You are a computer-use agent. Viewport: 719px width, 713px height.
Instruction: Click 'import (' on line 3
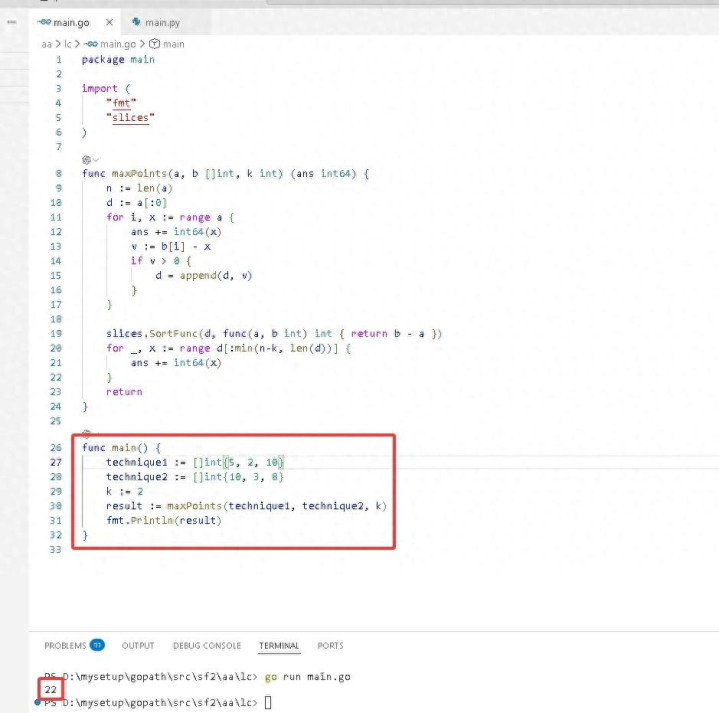[x=106, y=88]
